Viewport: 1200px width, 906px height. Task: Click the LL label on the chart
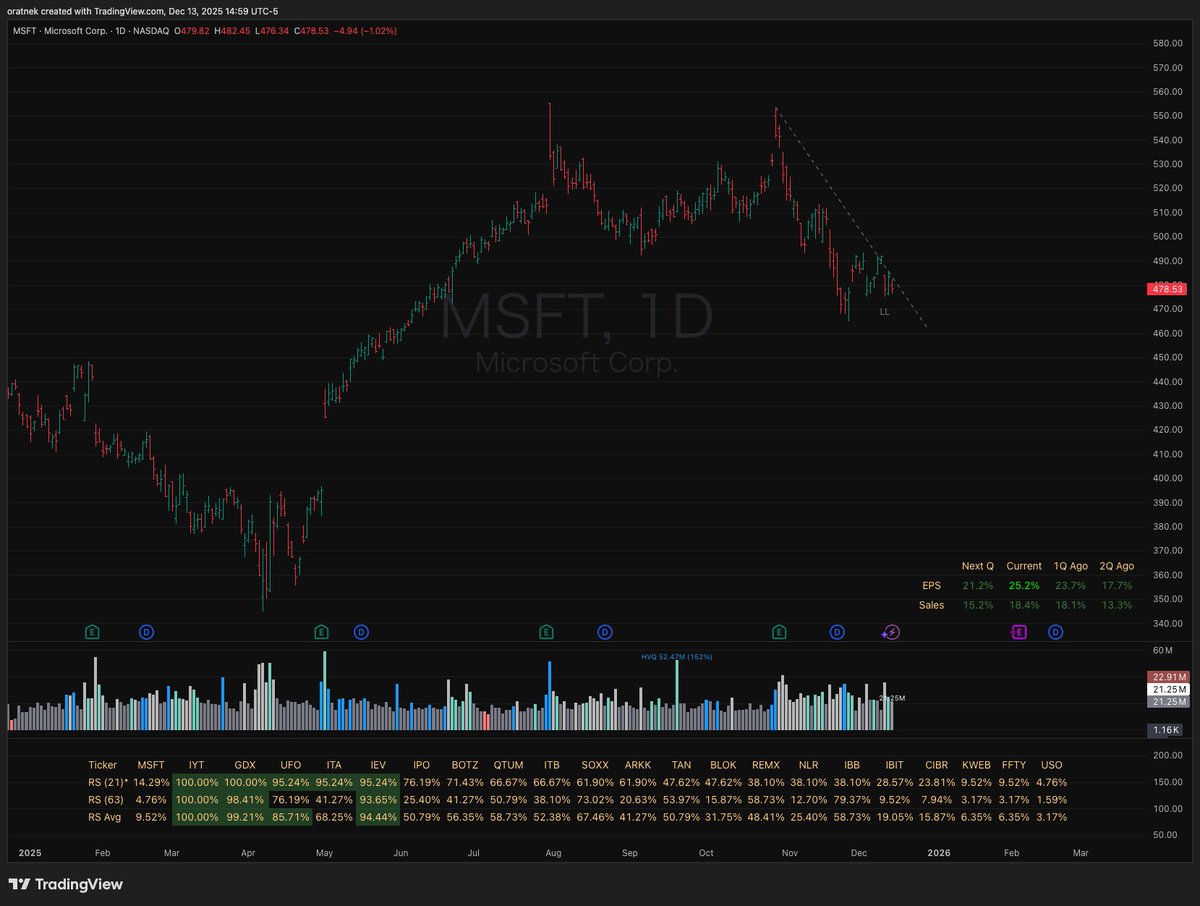click(x=884, y=312)
